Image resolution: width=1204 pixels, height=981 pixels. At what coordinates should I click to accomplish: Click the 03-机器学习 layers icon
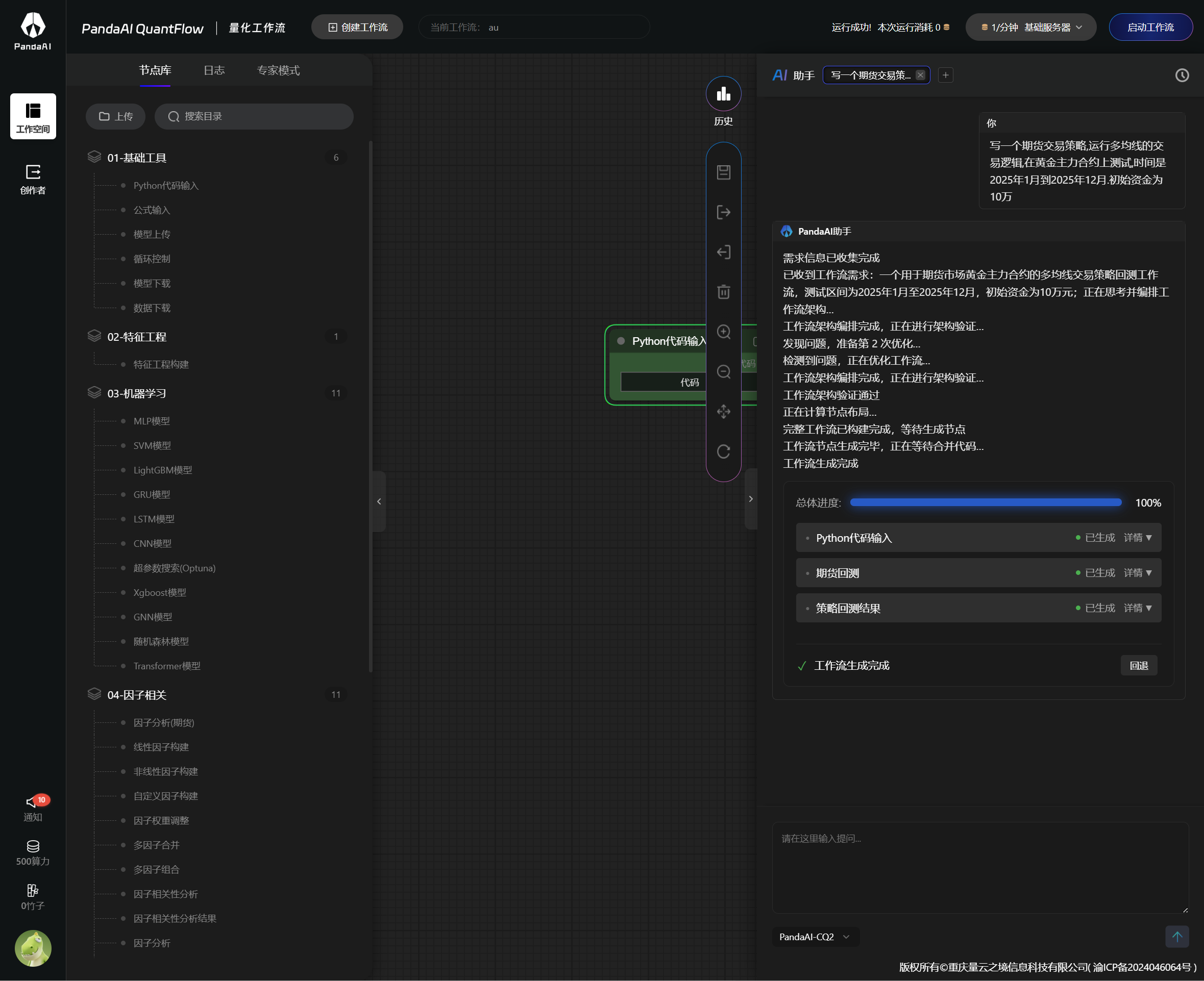click(x=94, y=393)
